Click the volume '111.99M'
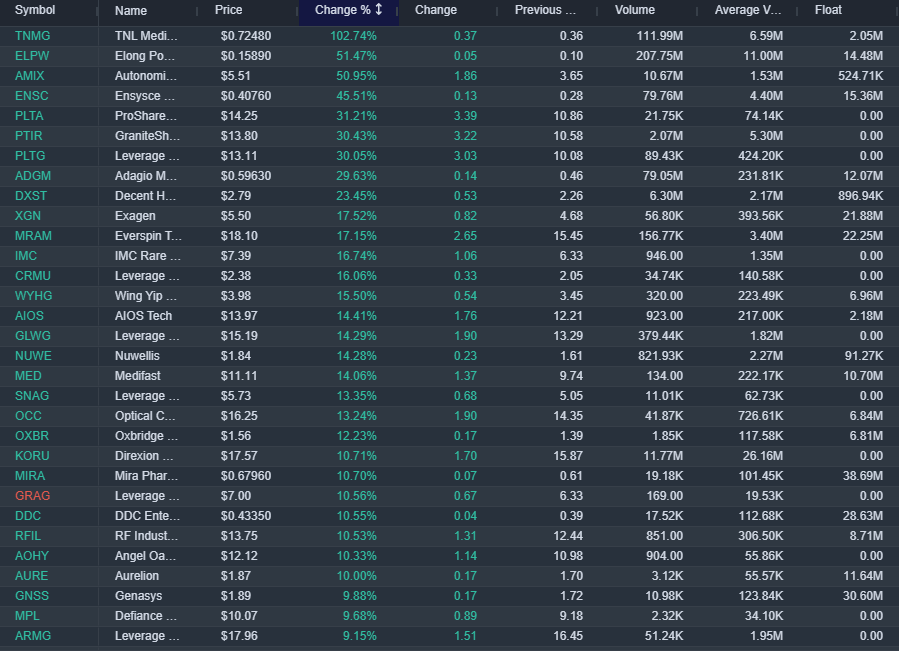Image resolution: width=899 pixels, height=651 pixels. (659, 36)
